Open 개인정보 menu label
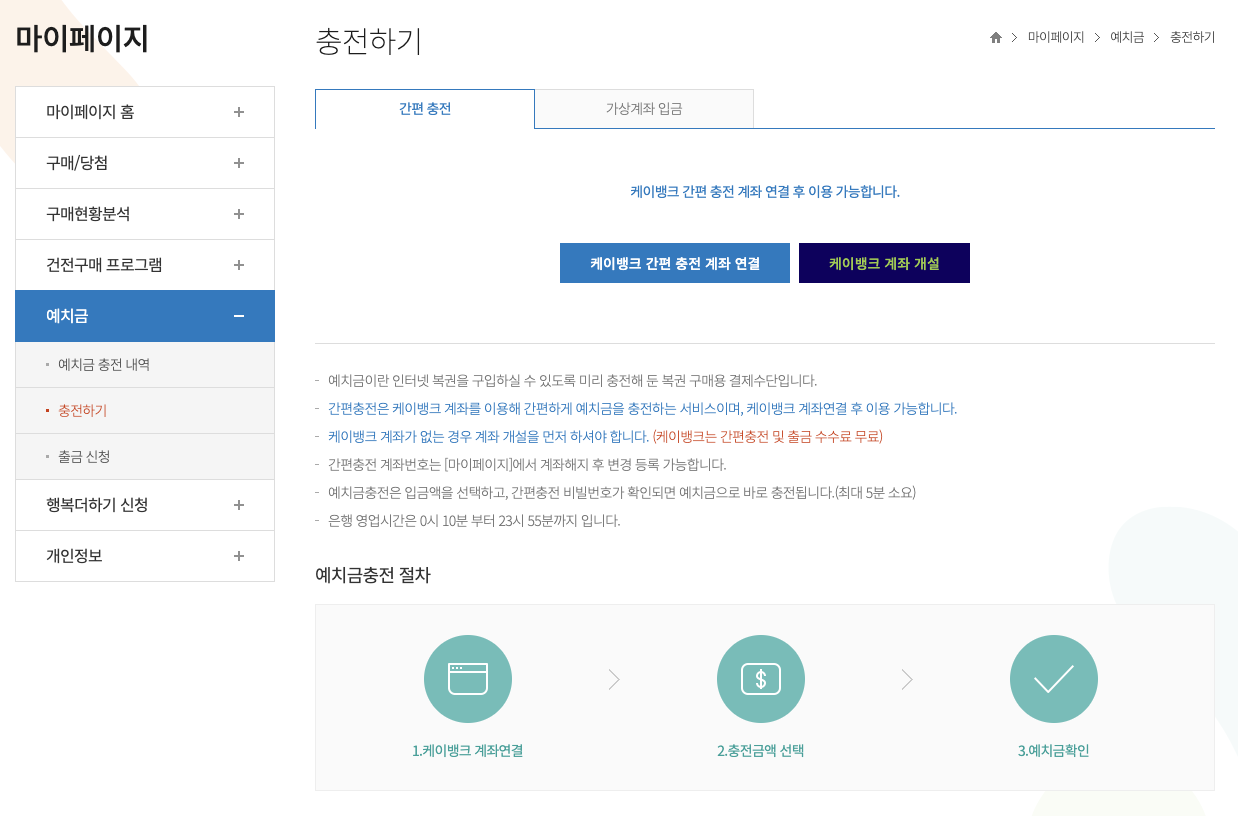 [x=74, y=556]
